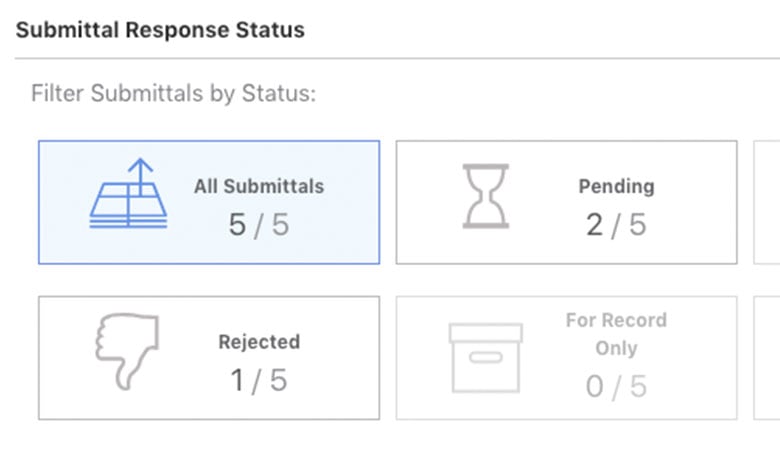Click the Filter Submittals by Status text
The image size is (780, 456).
tap(174, 94)
